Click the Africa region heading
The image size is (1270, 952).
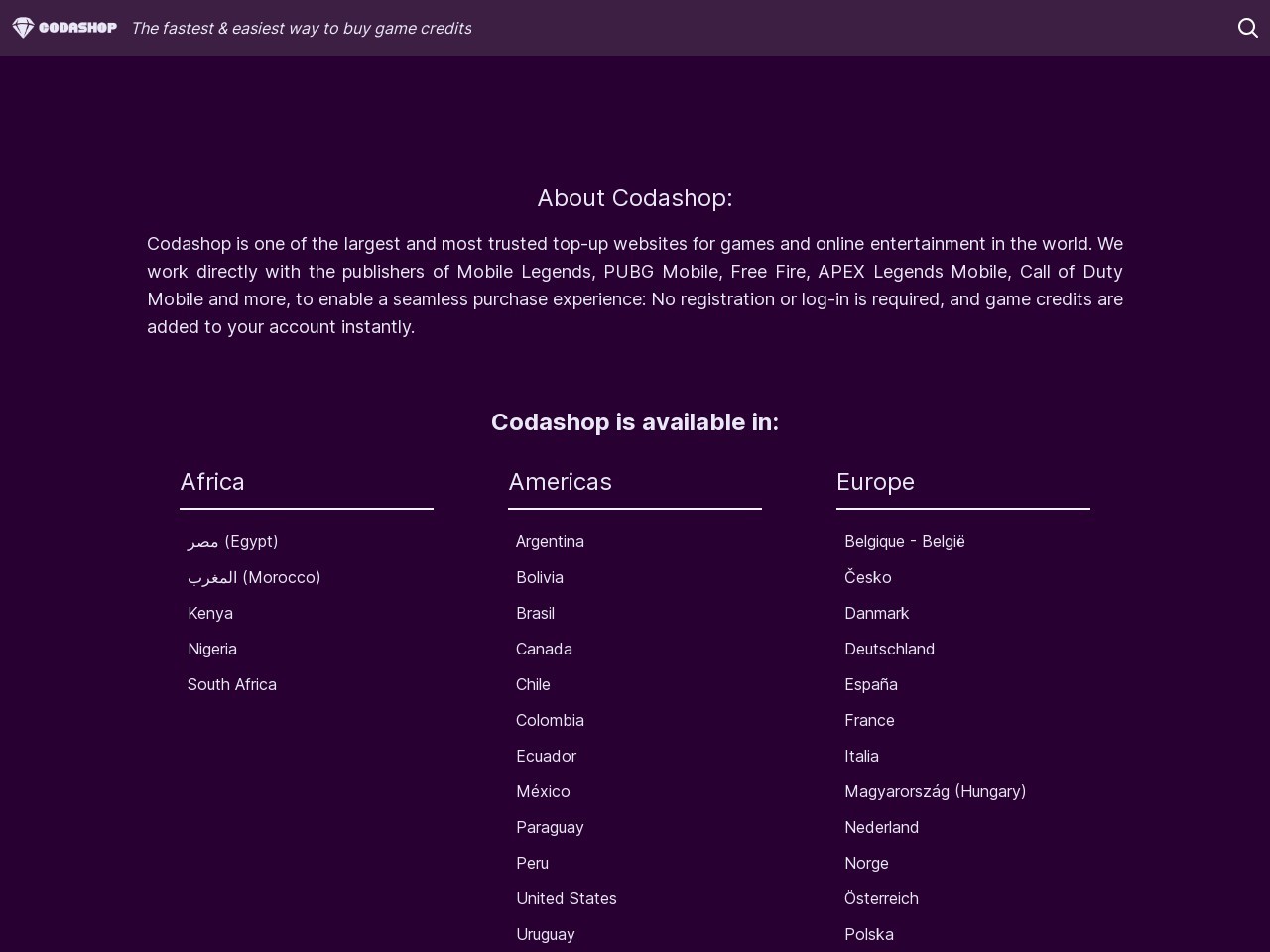tap(212, 482)
